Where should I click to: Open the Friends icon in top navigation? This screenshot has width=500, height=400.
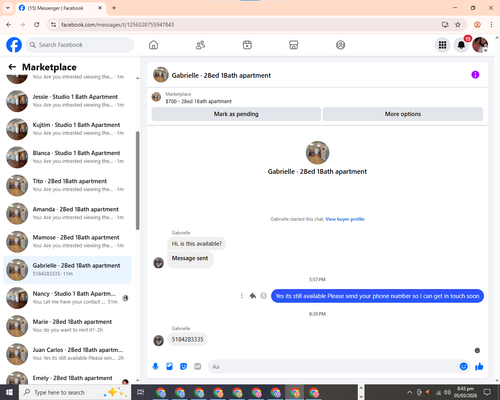(200, 45)
